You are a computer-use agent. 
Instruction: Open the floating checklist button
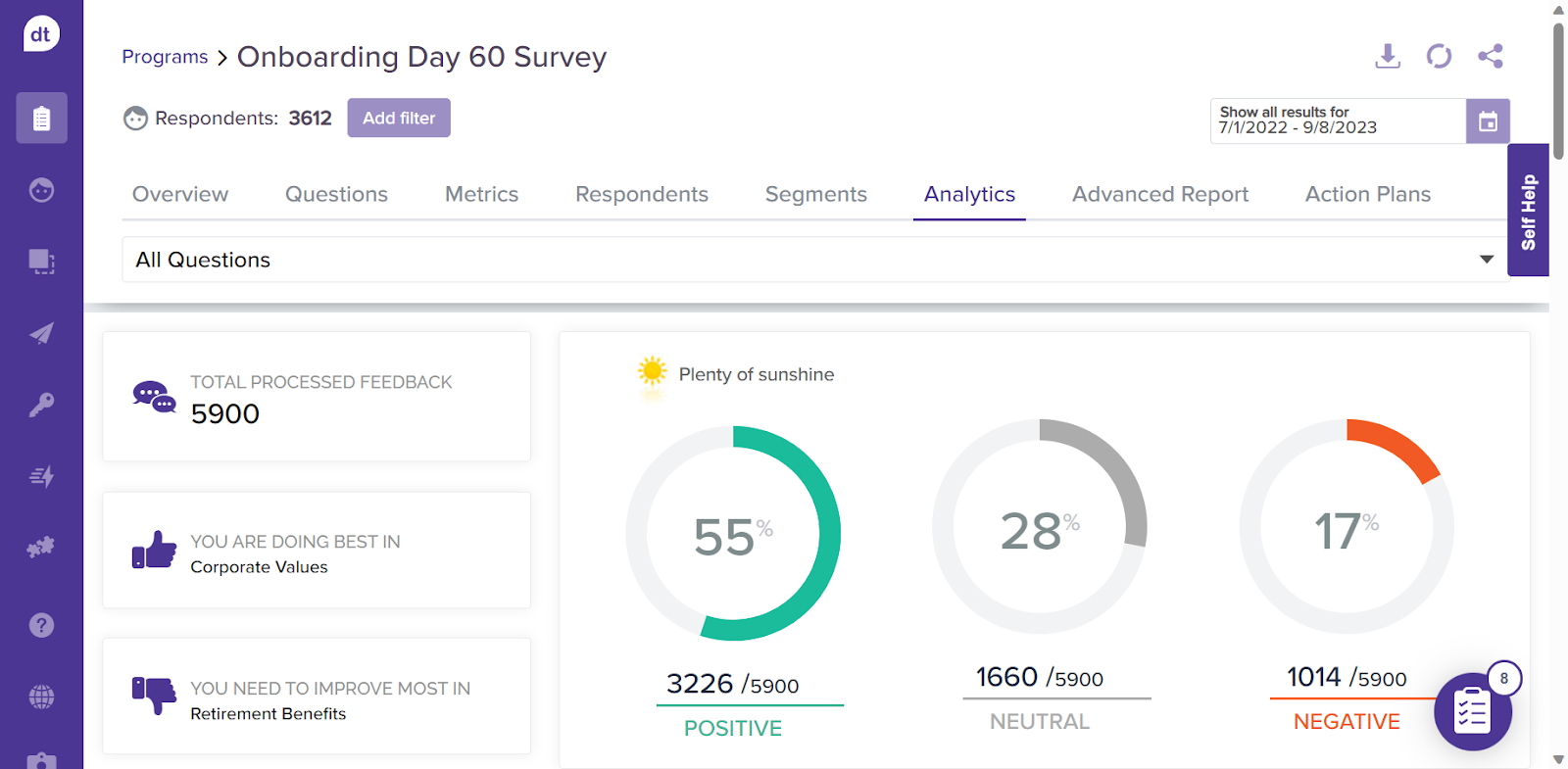point(1472,712)
